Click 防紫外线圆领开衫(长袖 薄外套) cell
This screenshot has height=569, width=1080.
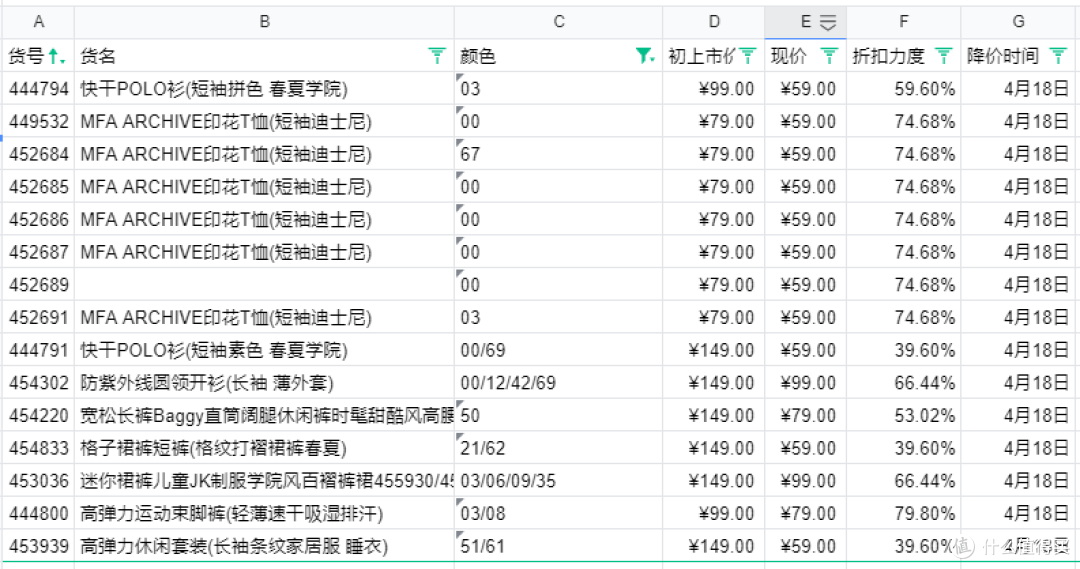264,384
